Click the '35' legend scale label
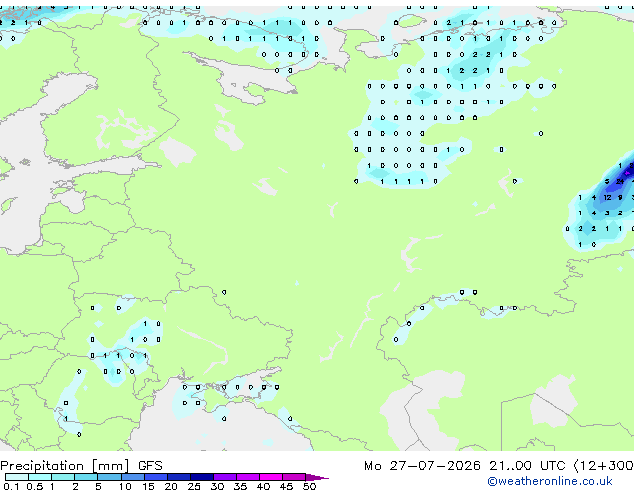Viewport: 634px width, 490px height. 240,486
